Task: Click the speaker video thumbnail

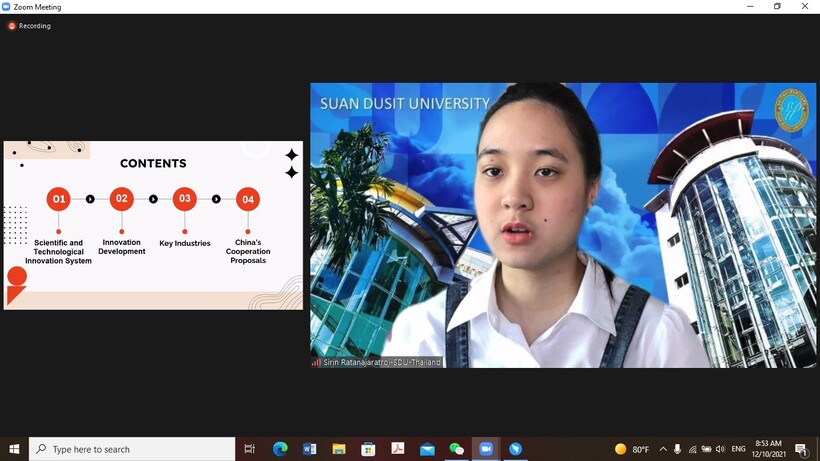Action: [x=563, y=225]
